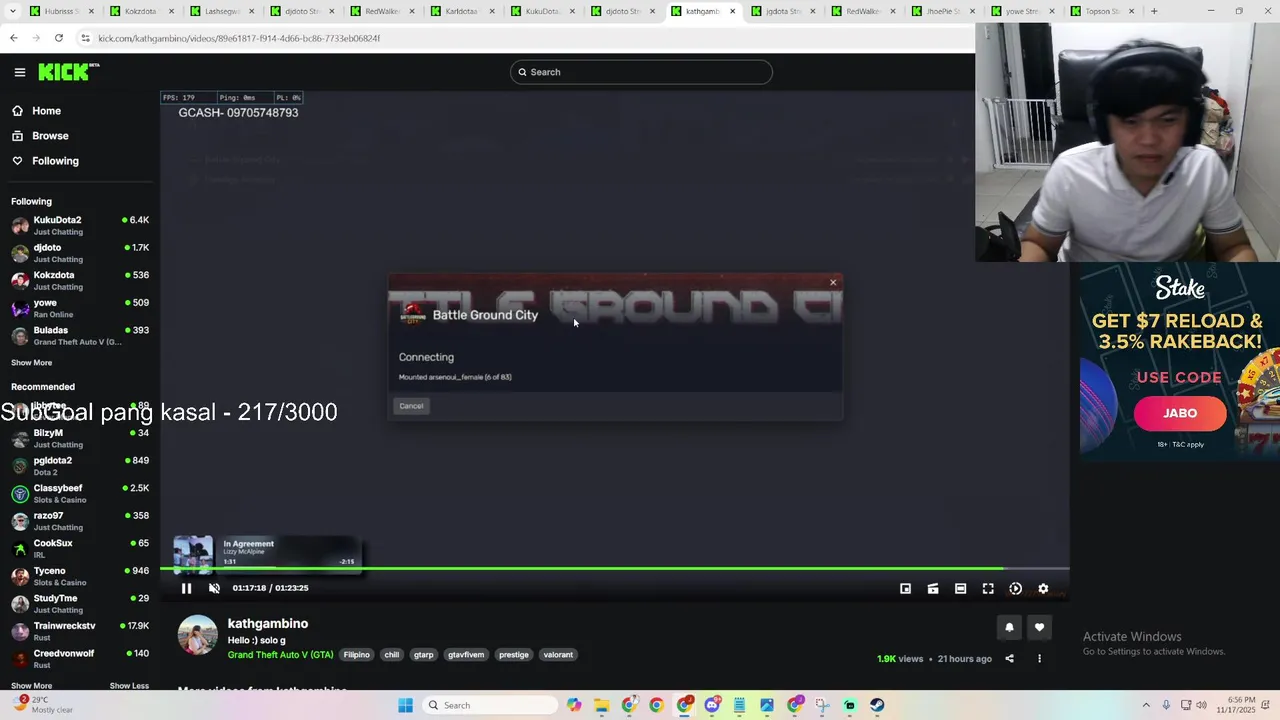
Task: Open File Explorer from taskbar
Action: (x=602, y=705)
